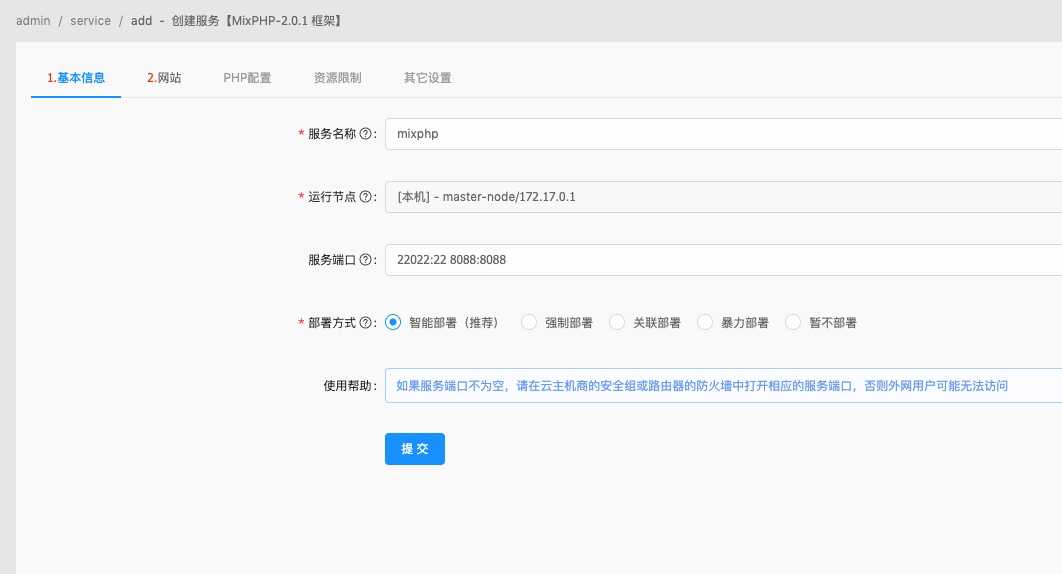This screenshot has width=1062, height=574.
Task: Switch to the 2.网站 tab
Action: pos(164,78)
